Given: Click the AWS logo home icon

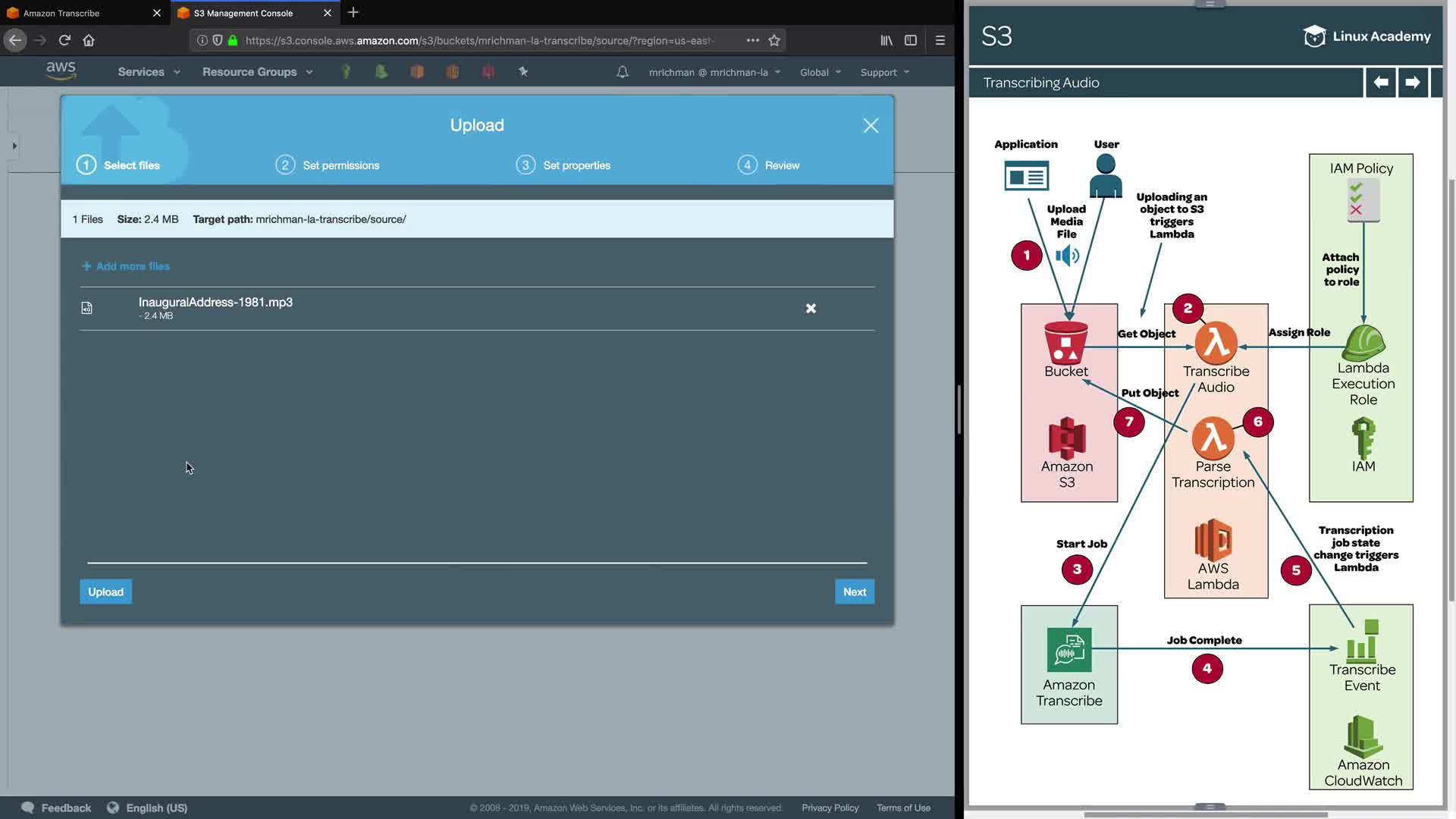Looking at the screenshot, I should (61, 71).
